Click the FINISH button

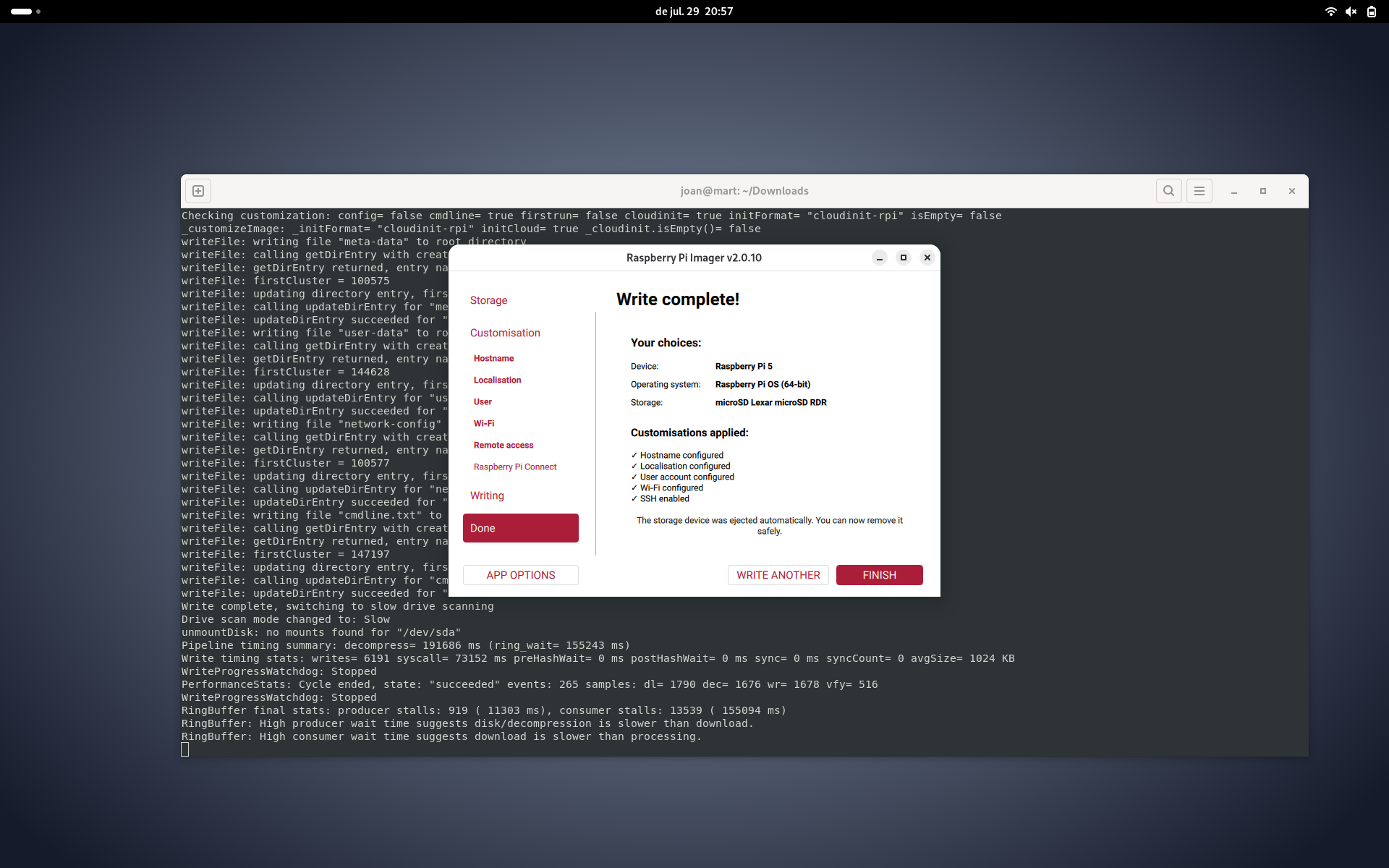pos(880,575)
